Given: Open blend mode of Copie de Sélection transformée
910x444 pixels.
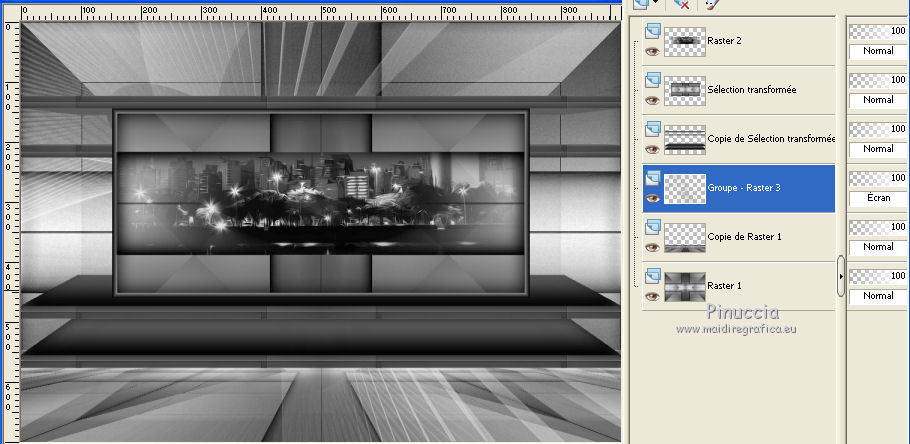Looking at the screenshot, I should (x=879, y=149).
